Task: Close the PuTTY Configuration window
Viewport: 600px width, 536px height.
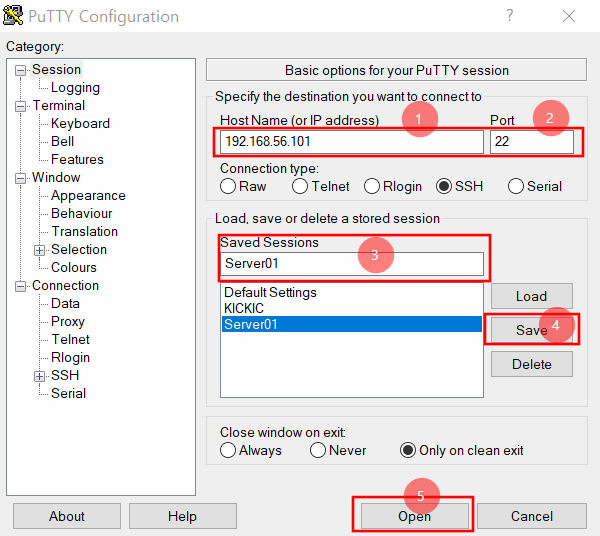Action: pyautogui.click(x=569, y=16)
